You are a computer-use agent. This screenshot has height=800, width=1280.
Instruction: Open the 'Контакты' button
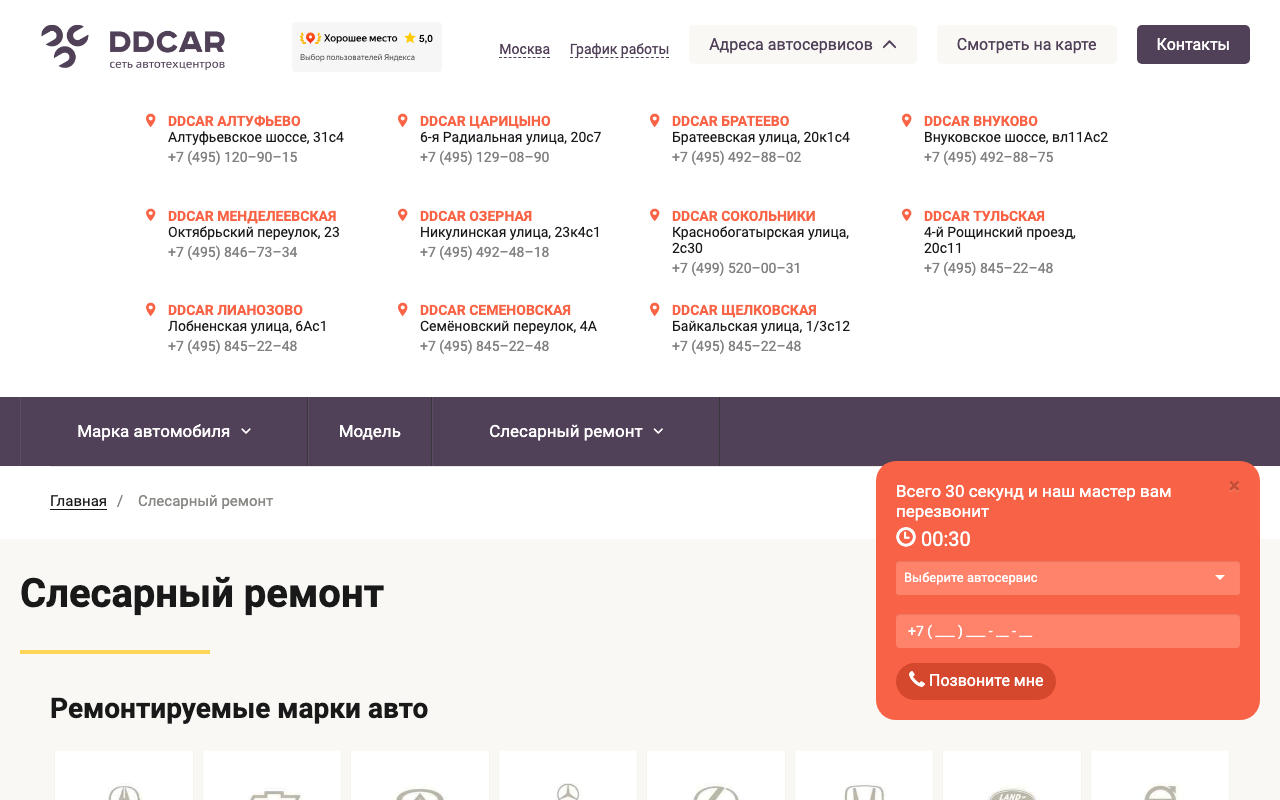pos(1193,45)
